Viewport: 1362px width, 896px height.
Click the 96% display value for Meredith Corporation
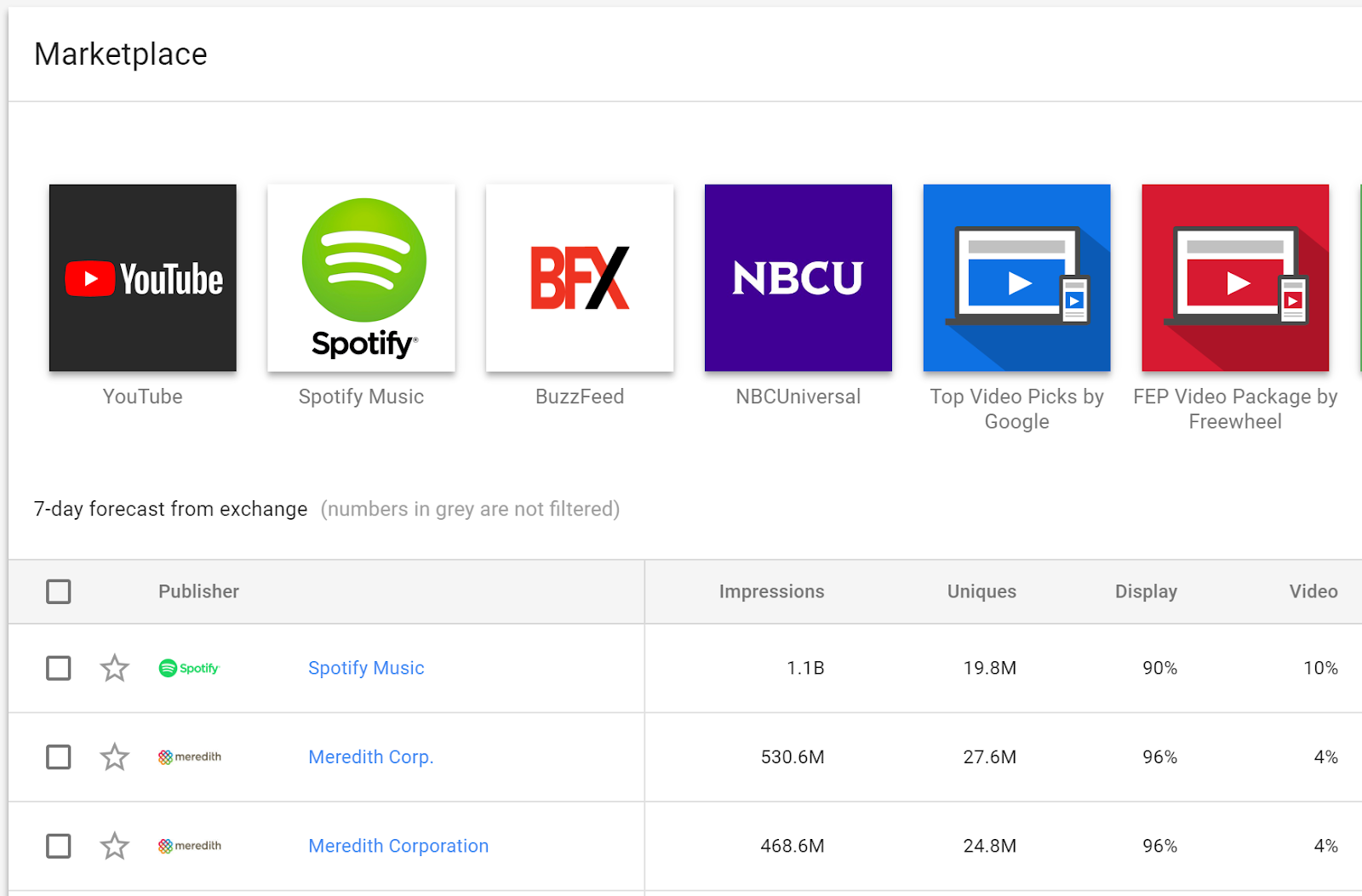pyautogui.click(x=1159, y=846)
